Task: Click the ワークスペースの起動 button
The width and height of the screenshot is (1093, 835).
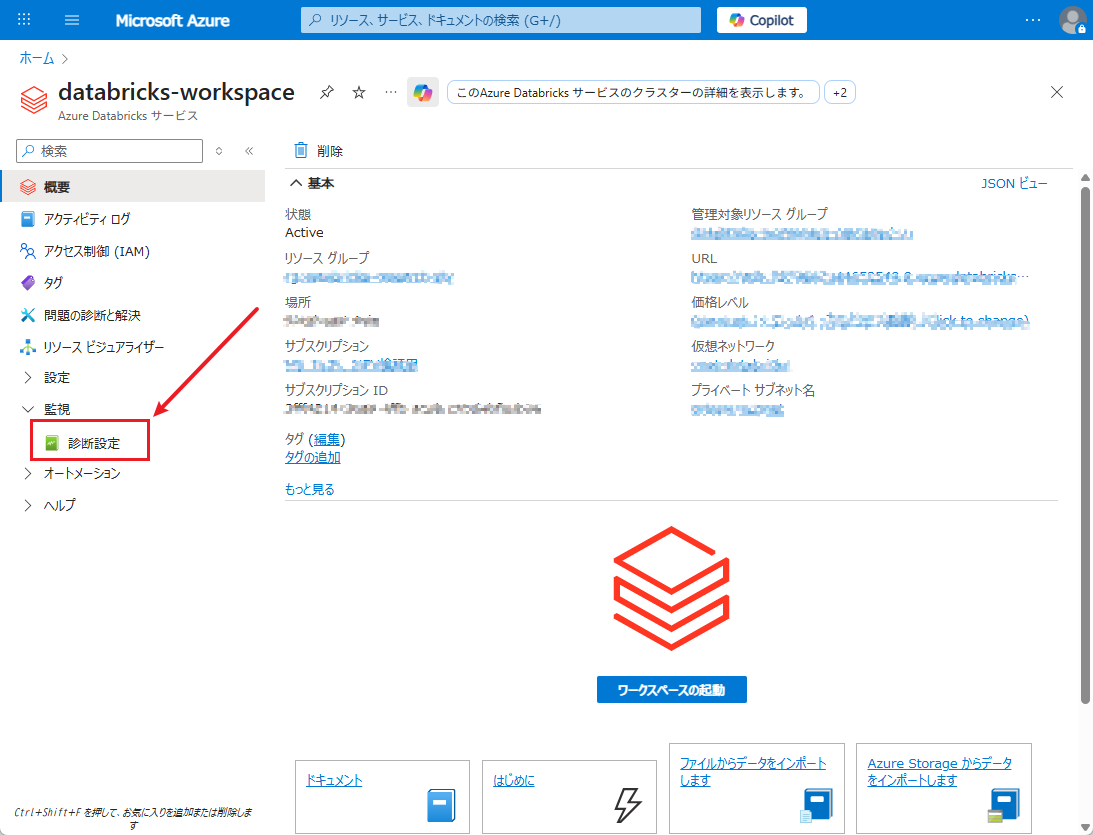Action: tap(671, 690)
